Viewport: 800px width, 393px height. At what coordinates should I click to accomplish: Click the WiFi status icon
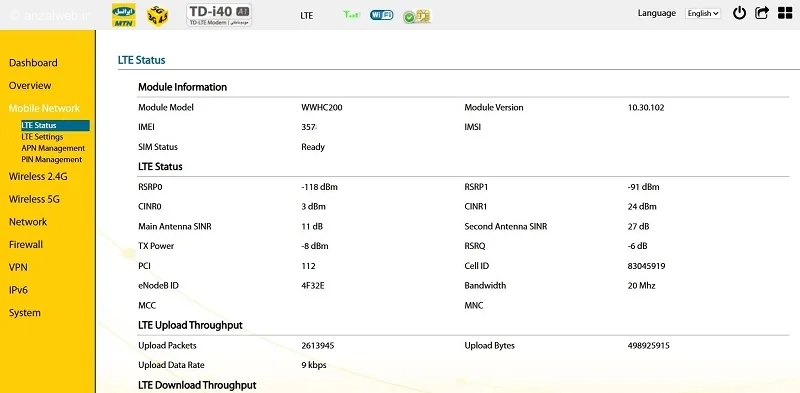coord(382,15)
